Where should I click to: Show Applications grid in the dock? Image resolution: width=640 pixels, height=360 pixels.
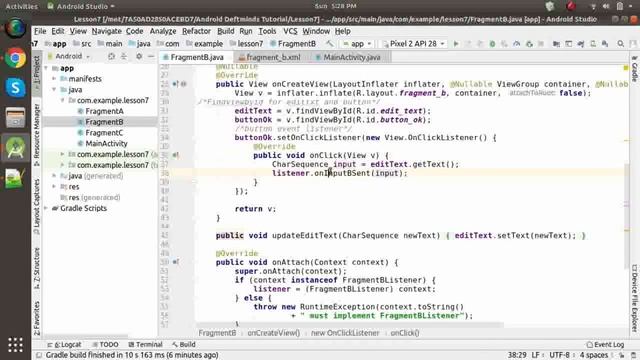pos(16,345)
